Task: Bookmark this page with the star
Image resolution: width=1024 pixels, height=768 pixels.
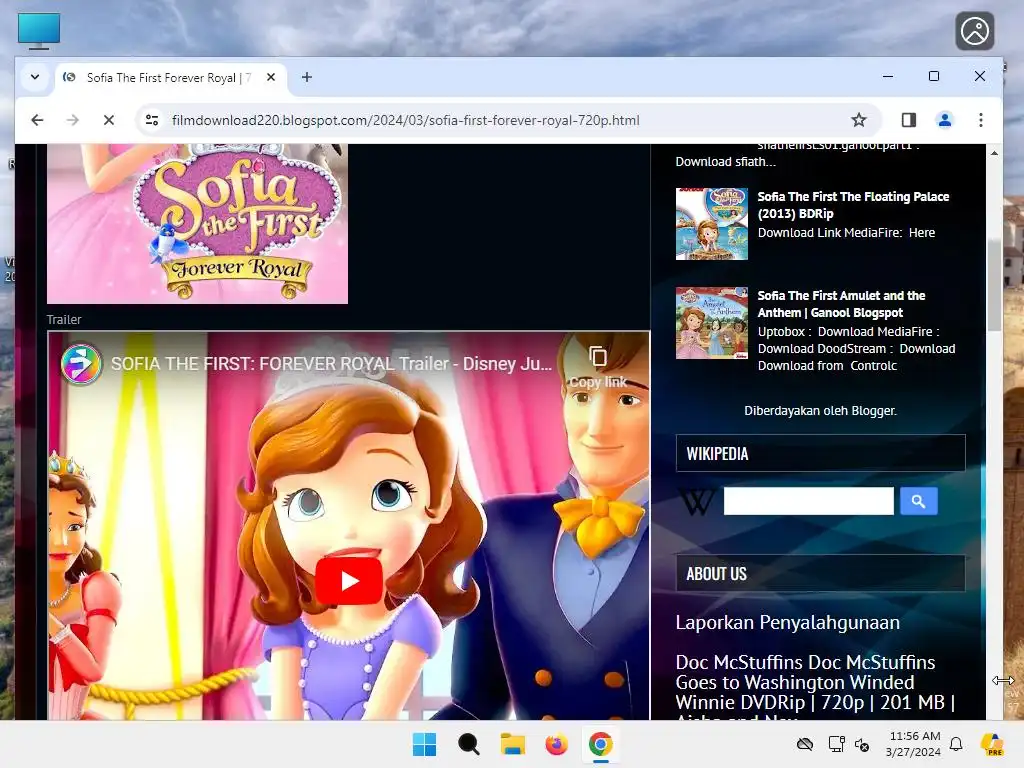Action: tap(859, 120)
